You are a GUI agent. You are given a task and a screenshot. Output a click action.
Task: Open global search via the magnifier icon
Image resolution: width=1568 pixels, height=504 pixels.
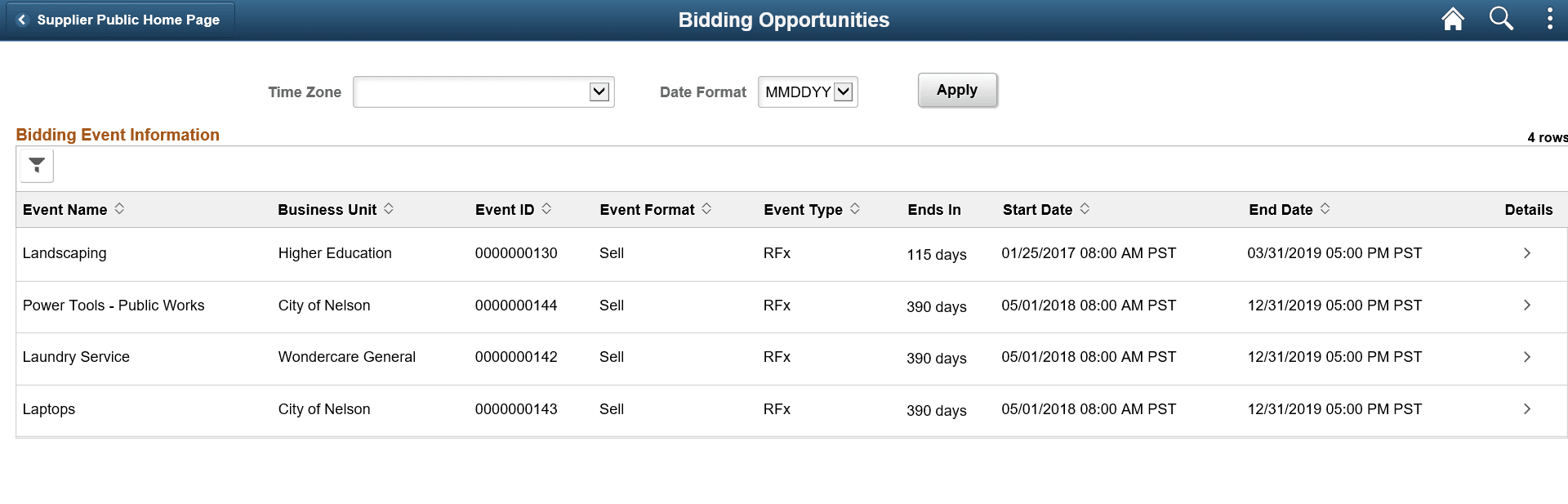[x=1502, y=19]
